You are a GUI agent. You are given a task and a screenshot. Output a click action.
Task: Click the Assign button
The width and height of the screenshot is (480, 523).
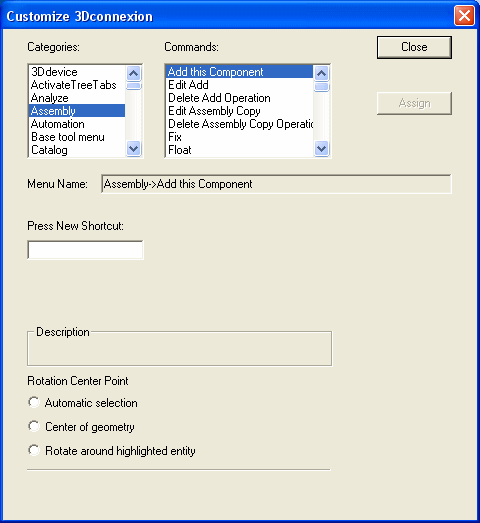click(414, 103)
